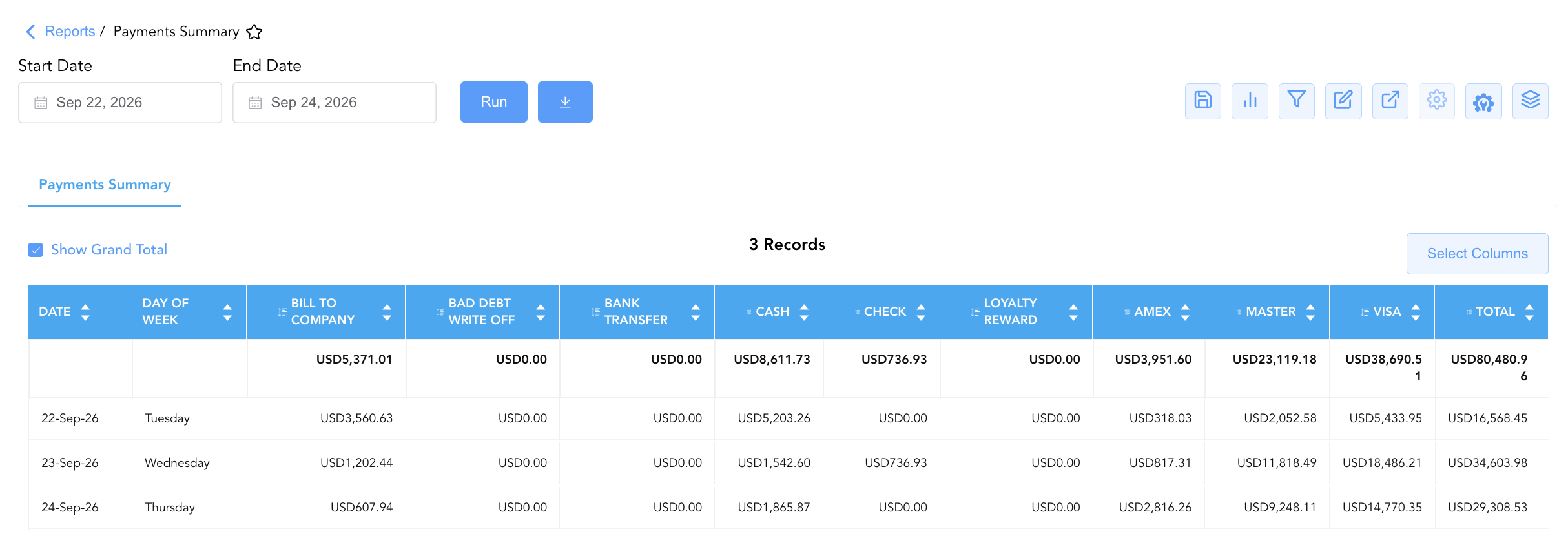This screenshot has width=1568, height=536.
Task: Open the bar chart view icon
Action: click(x=1250, y=101)
